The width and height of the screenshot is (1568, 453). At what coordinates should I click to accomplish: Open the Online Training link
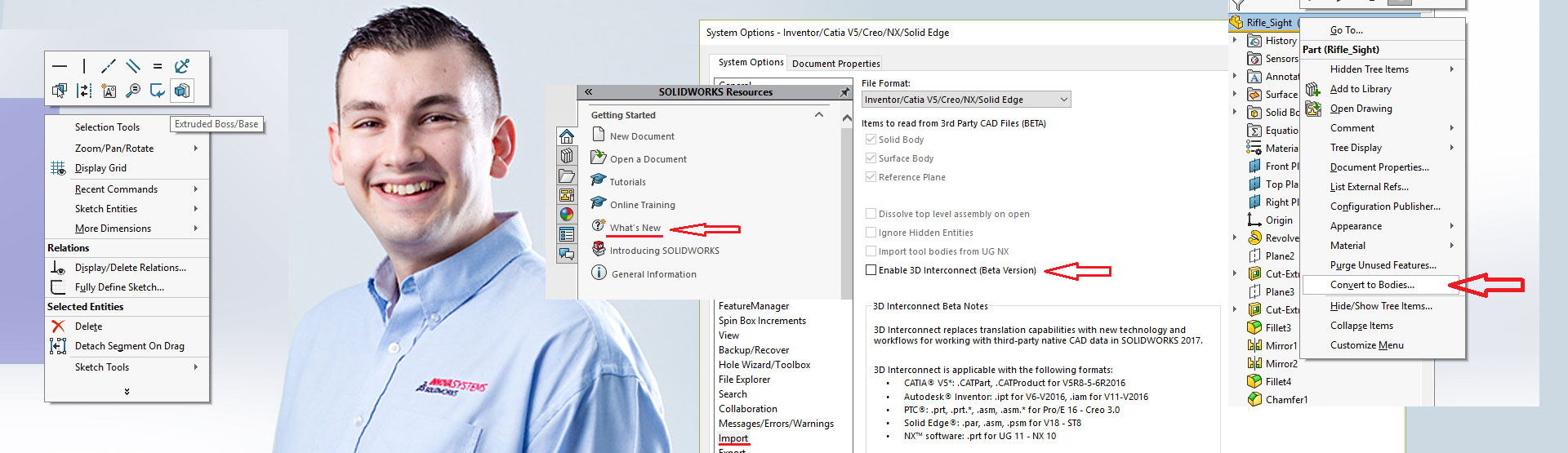(643, 205)
